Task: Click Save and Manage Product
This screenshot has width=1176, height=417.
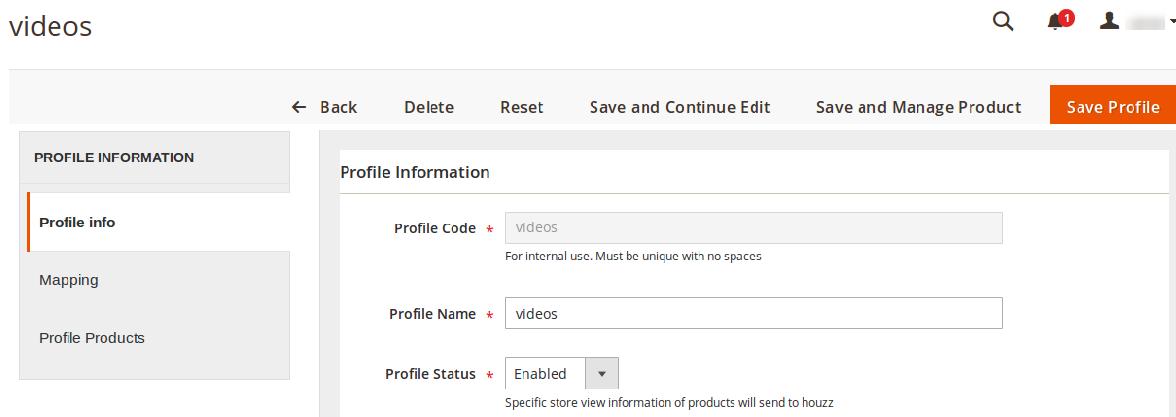Action: pos(918,107)
